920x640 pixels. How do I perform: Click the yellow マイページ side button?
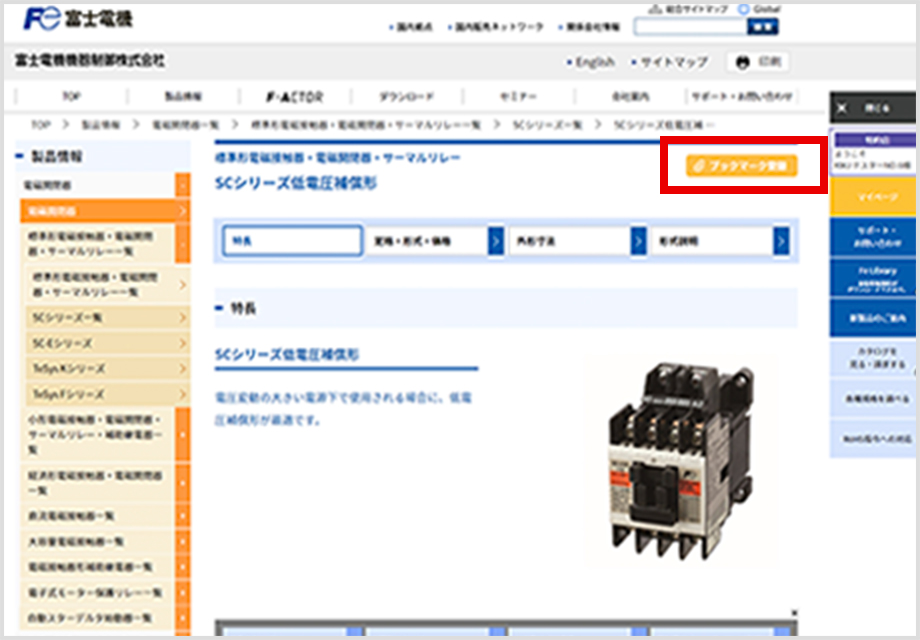pos(872,197)
